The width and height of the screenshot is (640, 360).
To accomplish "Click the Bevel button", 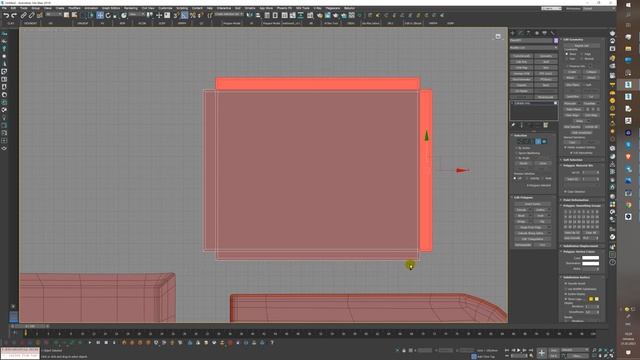I will tap(522, 216).
